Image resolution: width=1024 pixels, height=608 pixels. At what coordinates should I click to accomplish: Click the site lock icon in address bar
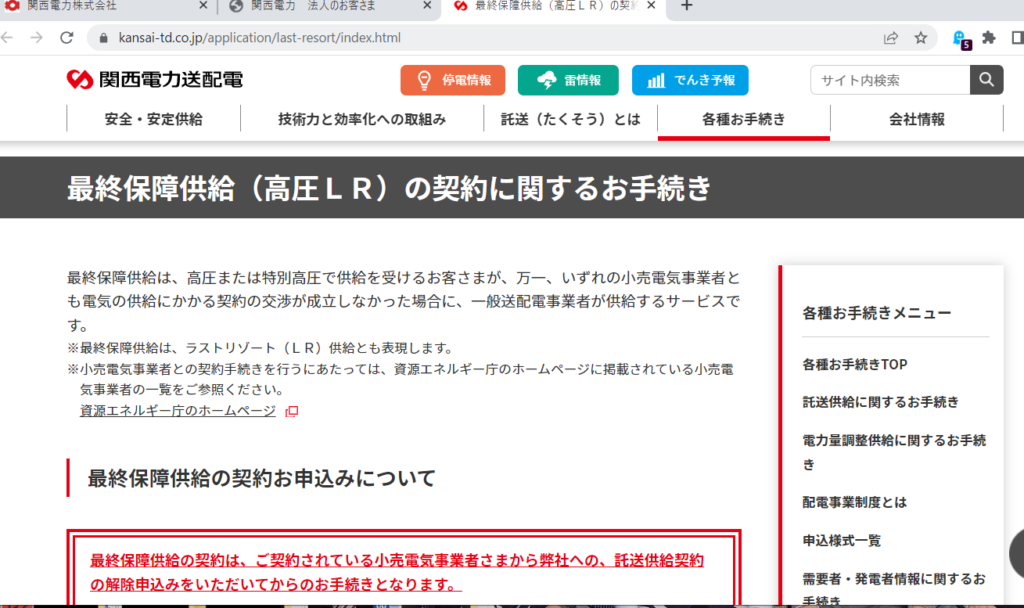(101, 38)
